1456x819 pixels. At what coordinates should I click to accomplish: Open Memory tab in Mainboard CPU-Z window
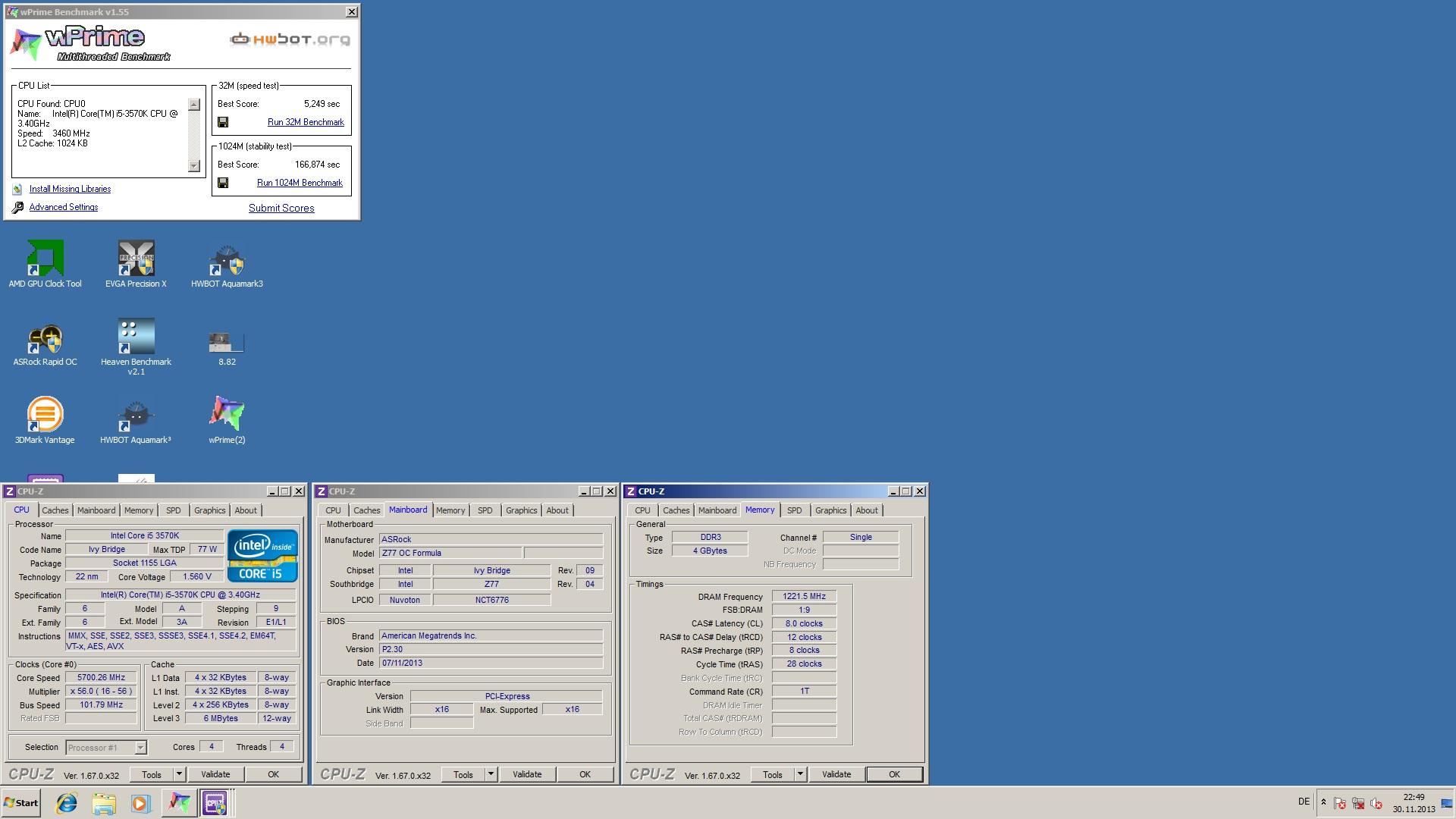coord(450,510)
